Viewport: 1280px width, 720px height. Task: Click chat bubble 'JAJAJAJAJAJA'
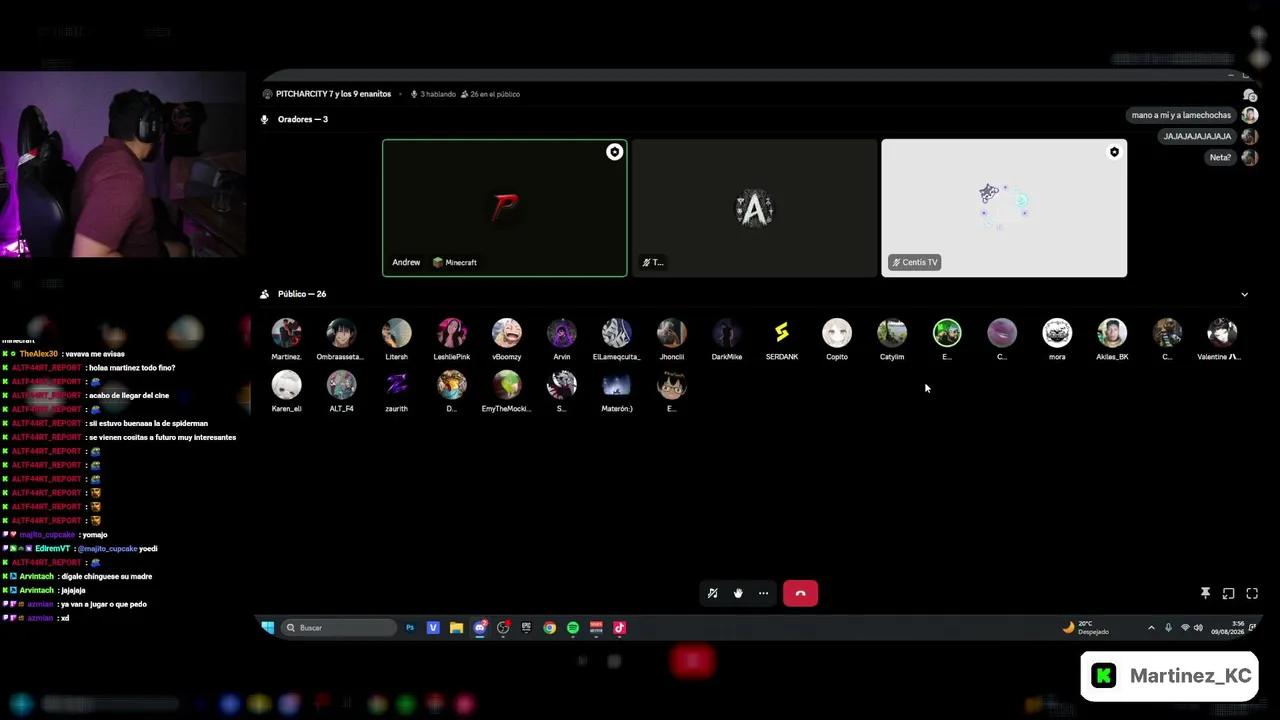1197,136
